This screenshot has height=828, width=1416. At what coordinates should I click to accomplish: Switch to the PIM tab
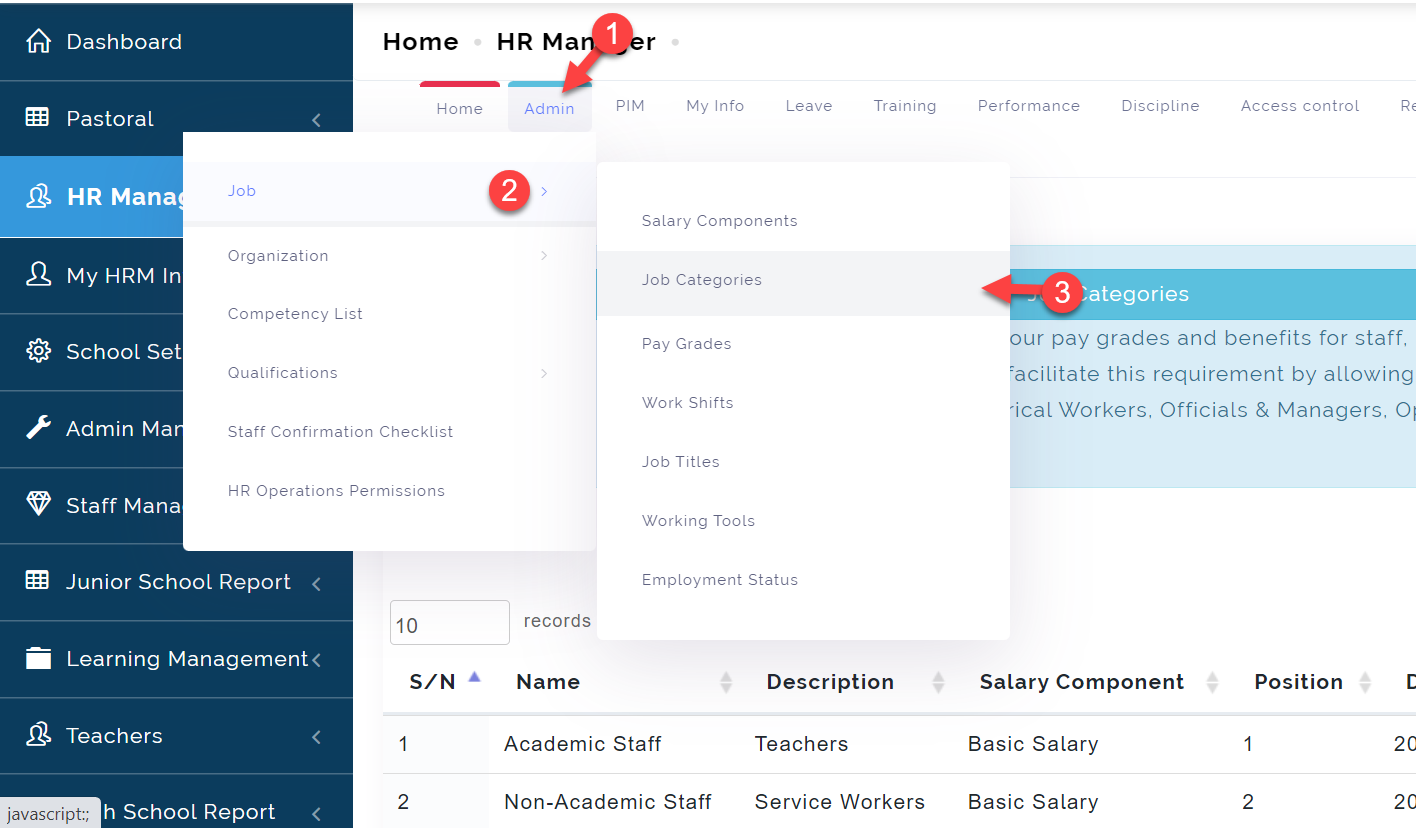[x=630, y=106]
